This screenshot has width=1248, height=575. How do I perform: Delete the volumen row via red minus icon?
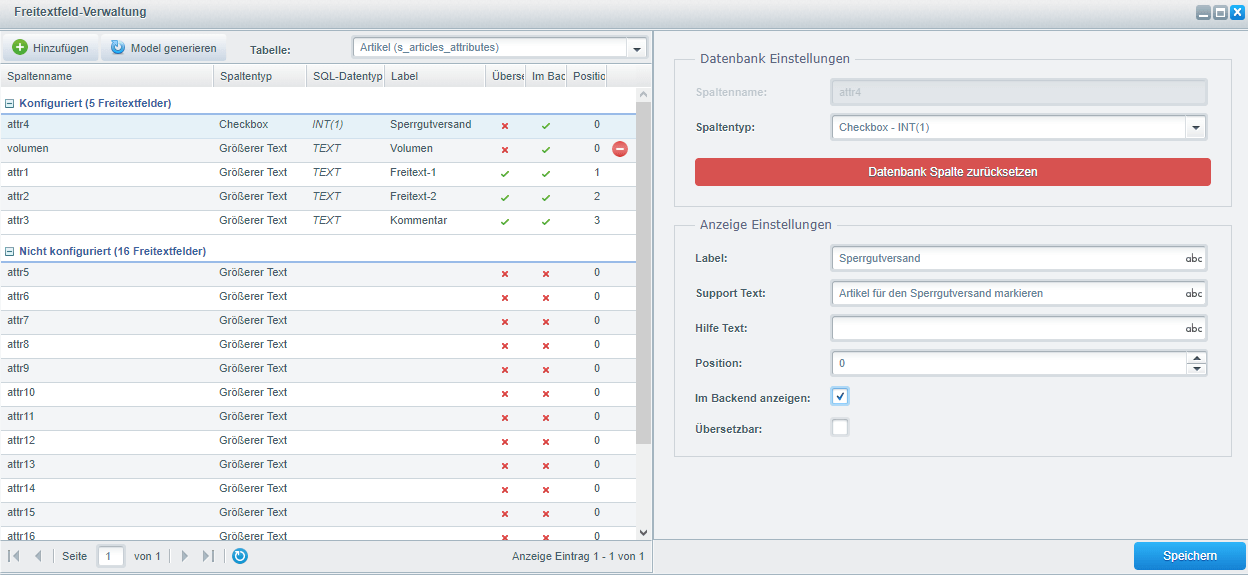point(620,149)
